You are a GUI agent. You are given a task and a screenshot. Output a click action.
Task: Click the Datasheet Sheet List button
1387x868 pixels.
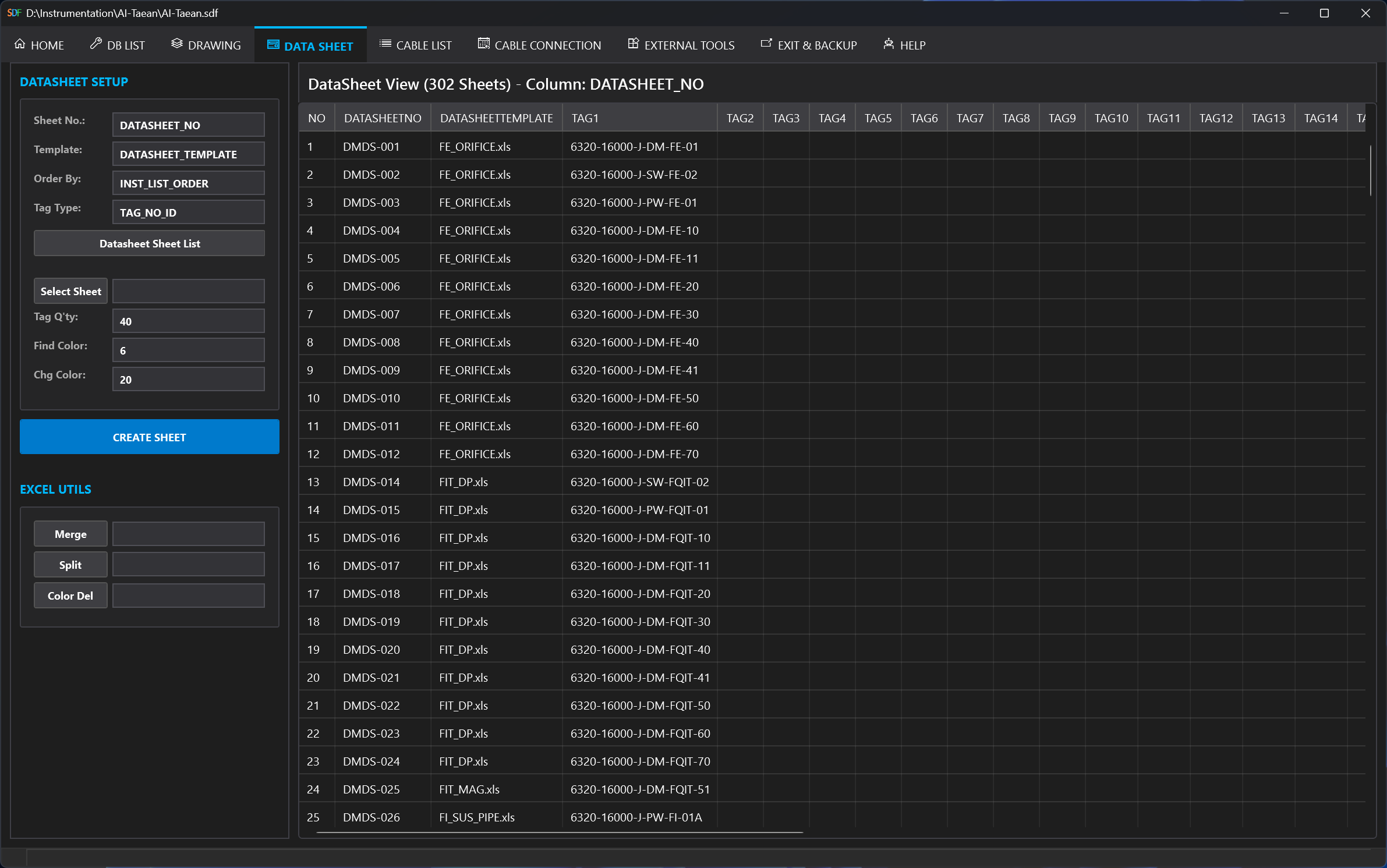click(x=149, y=243)
